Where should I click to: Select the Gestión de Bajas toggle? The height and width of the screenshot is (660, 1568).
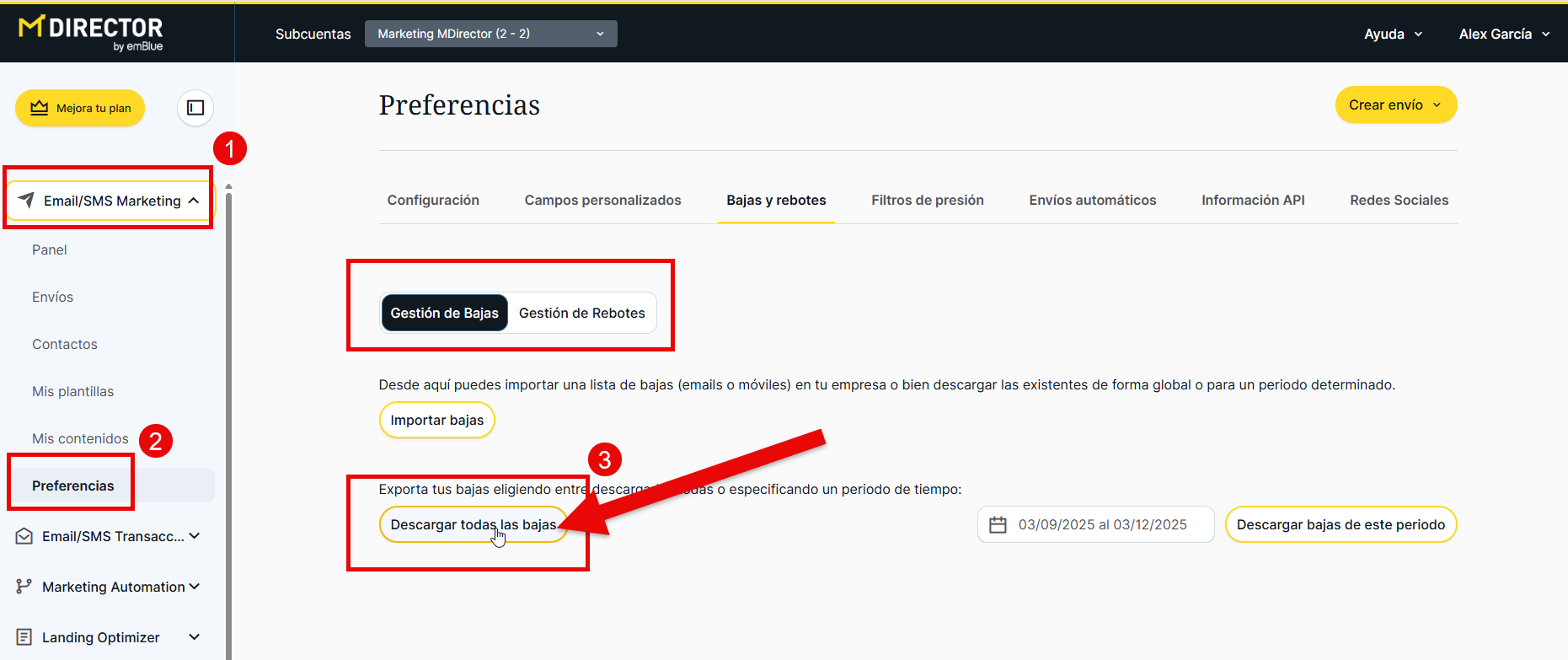[444, 313]
